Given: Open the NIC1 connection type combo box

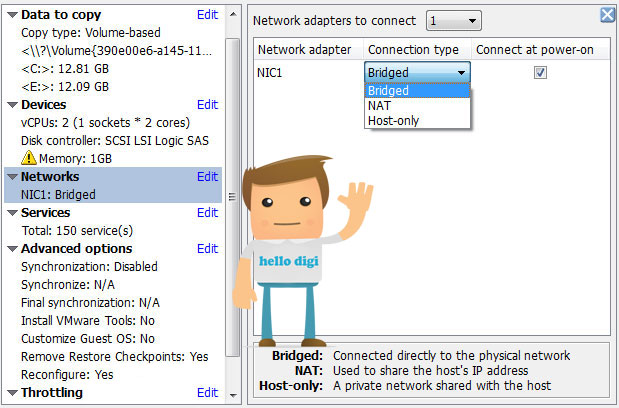Looking at the screenshot, I should [x=417, y=72].
